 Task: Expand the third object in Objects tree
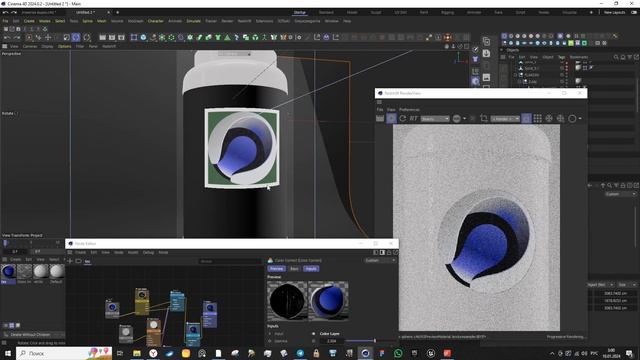(x=516, y=75)
